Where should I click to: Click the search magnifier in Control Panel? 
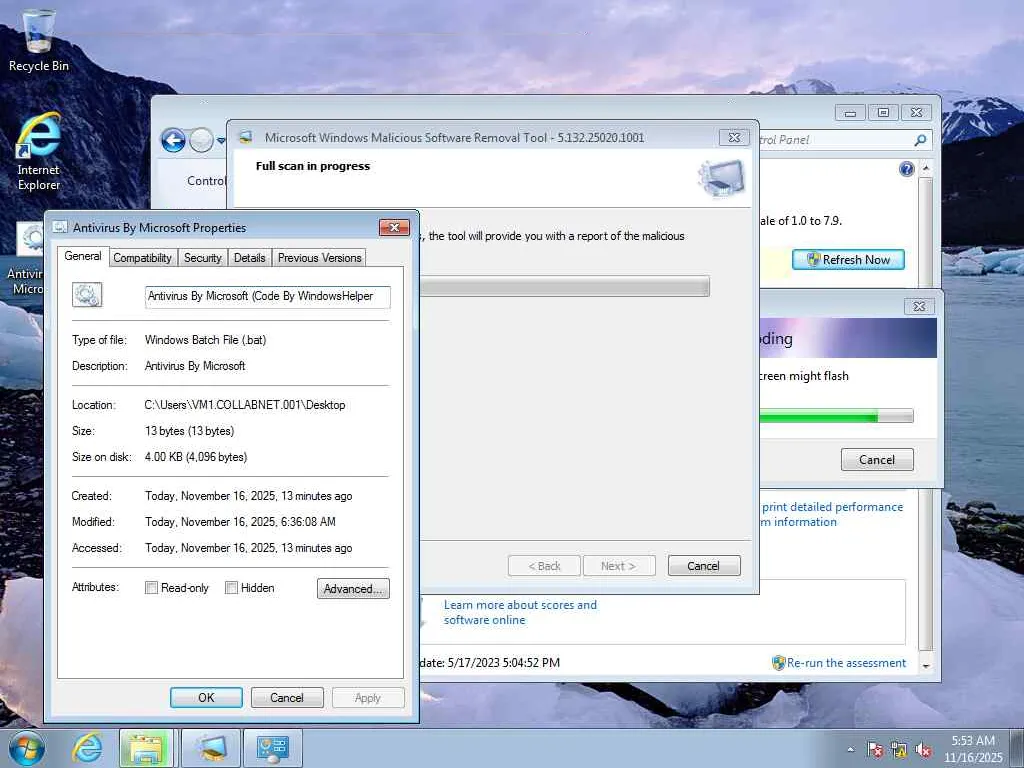920,140
